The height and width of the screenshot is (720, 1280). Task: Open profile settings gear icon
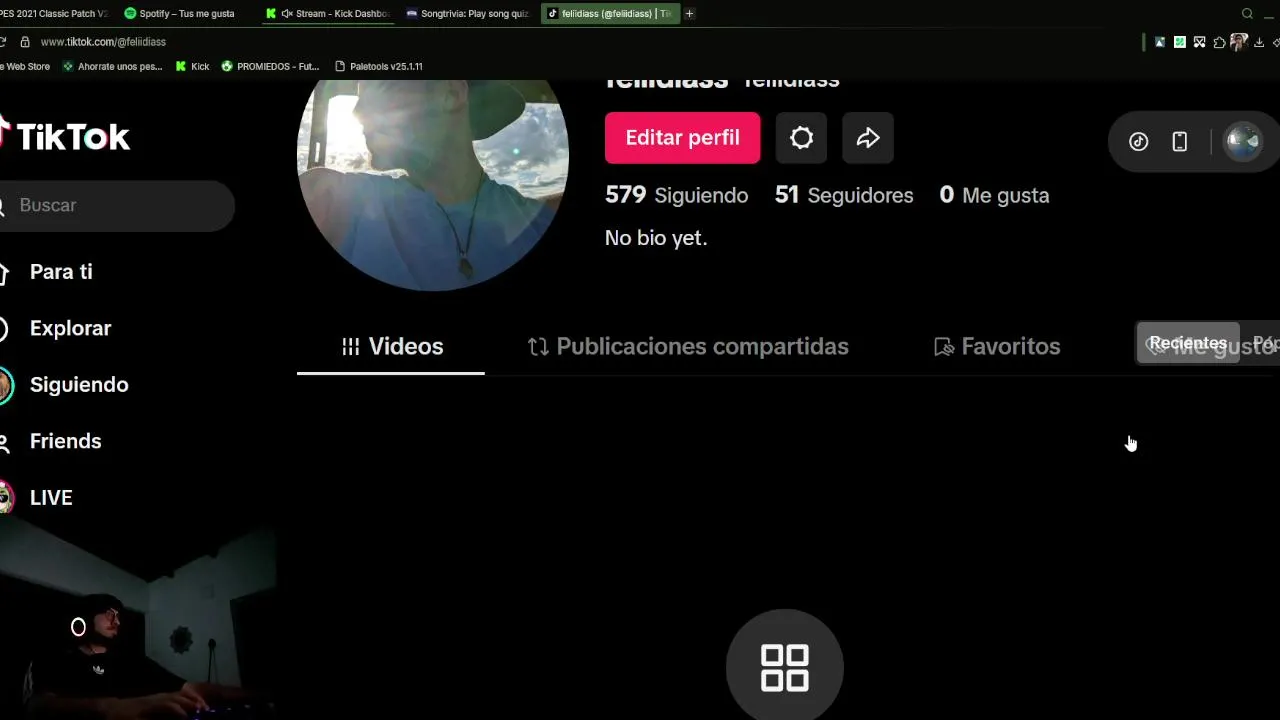click(x=801, y=138)
